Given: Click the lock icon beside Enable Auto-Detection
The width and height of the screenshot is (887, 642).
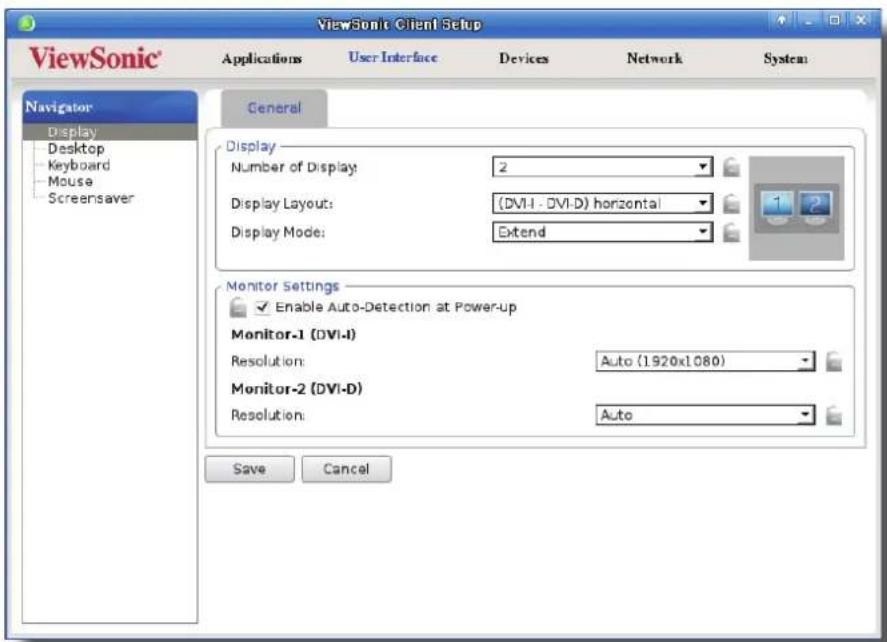Looking at the screenshot, I should pyautogui.click(x=238, y=307).
